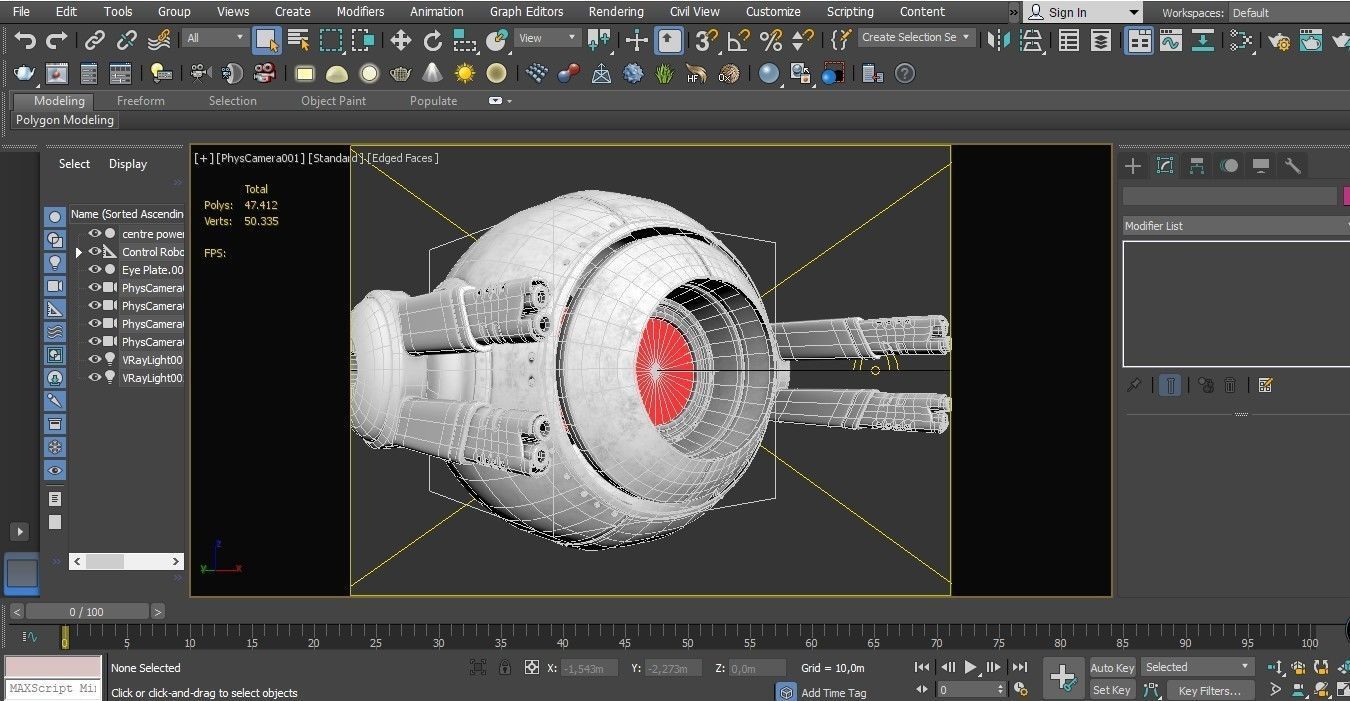
Task: Open Create Selection Set dropdown
Action: click(917, 37)
